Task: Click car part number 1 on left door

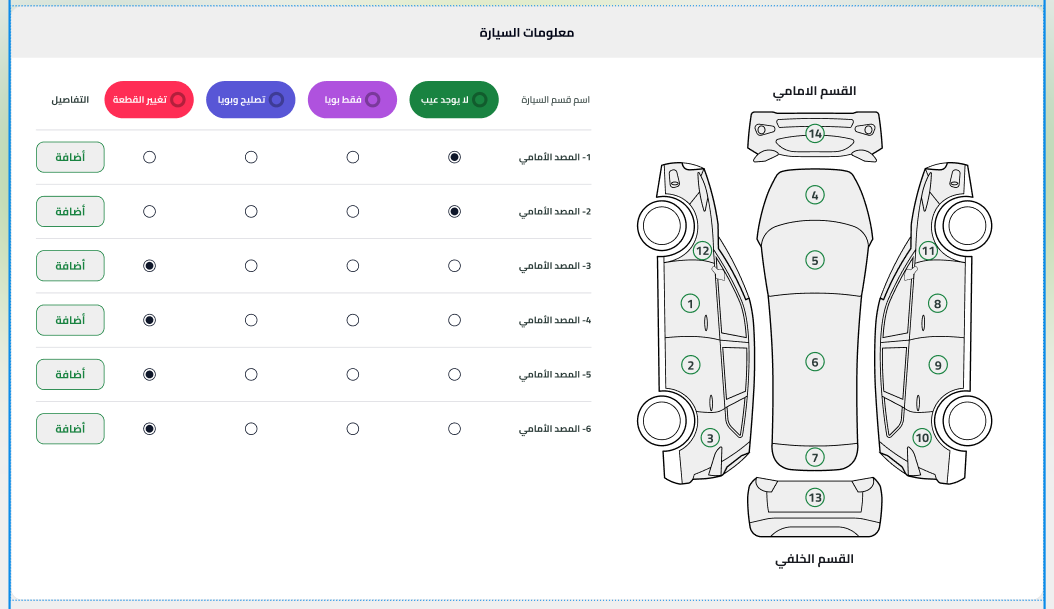Action: click(689, 303)
